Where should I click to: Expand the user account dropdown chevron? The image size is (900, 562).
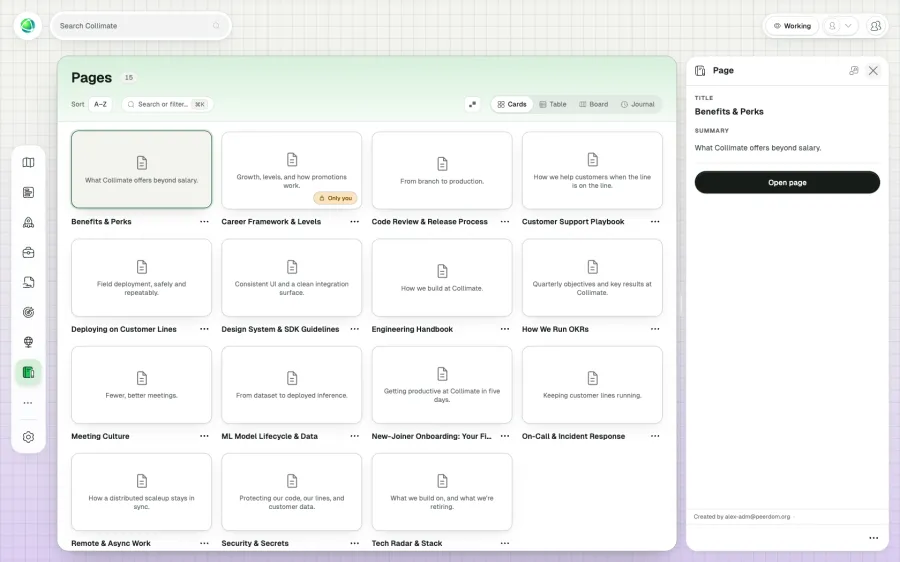click(x=848, y=26)
